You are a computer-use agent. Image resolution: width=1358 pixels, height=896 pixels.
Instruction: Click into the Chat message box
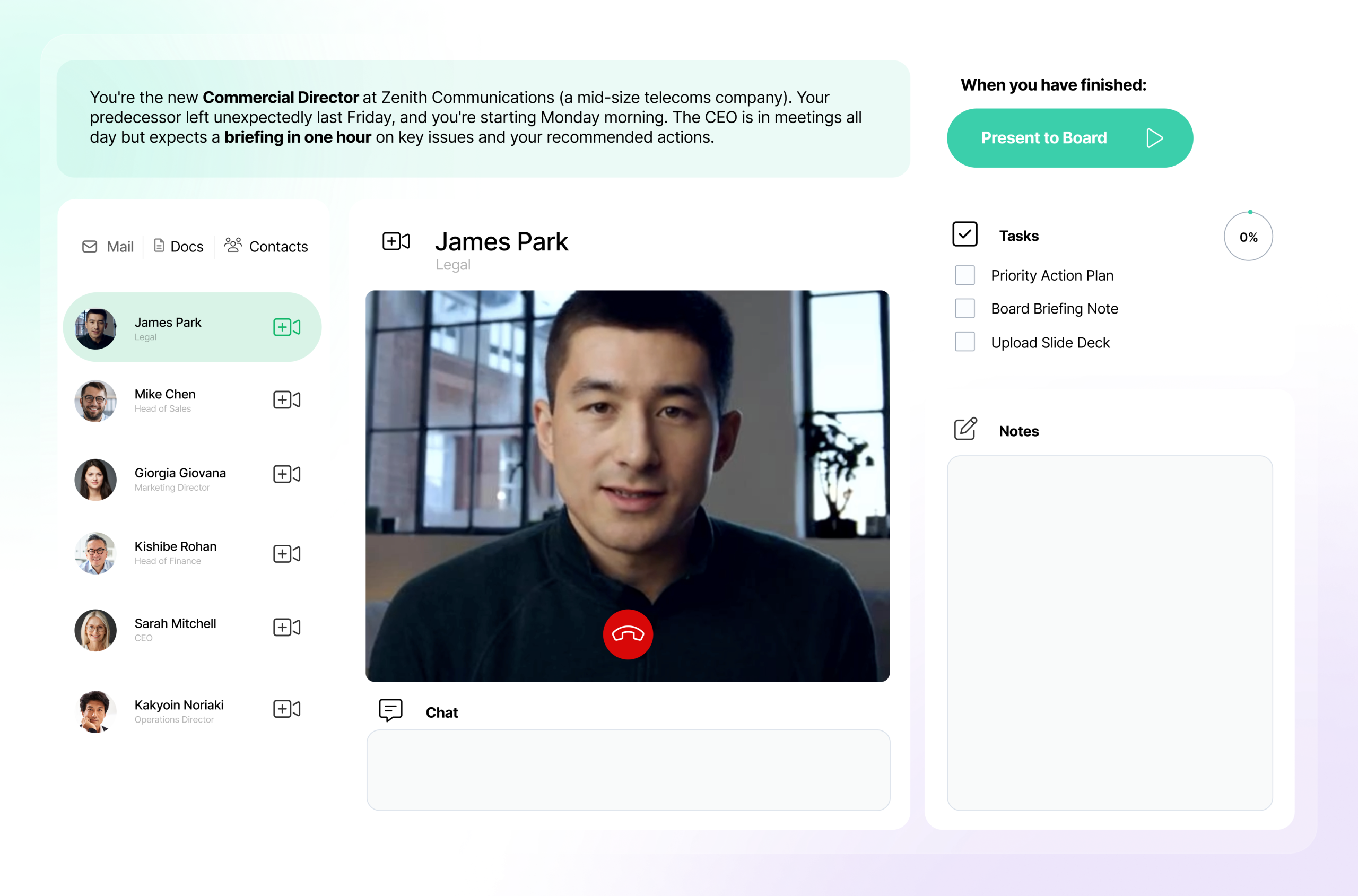click(x=628, y=769)
